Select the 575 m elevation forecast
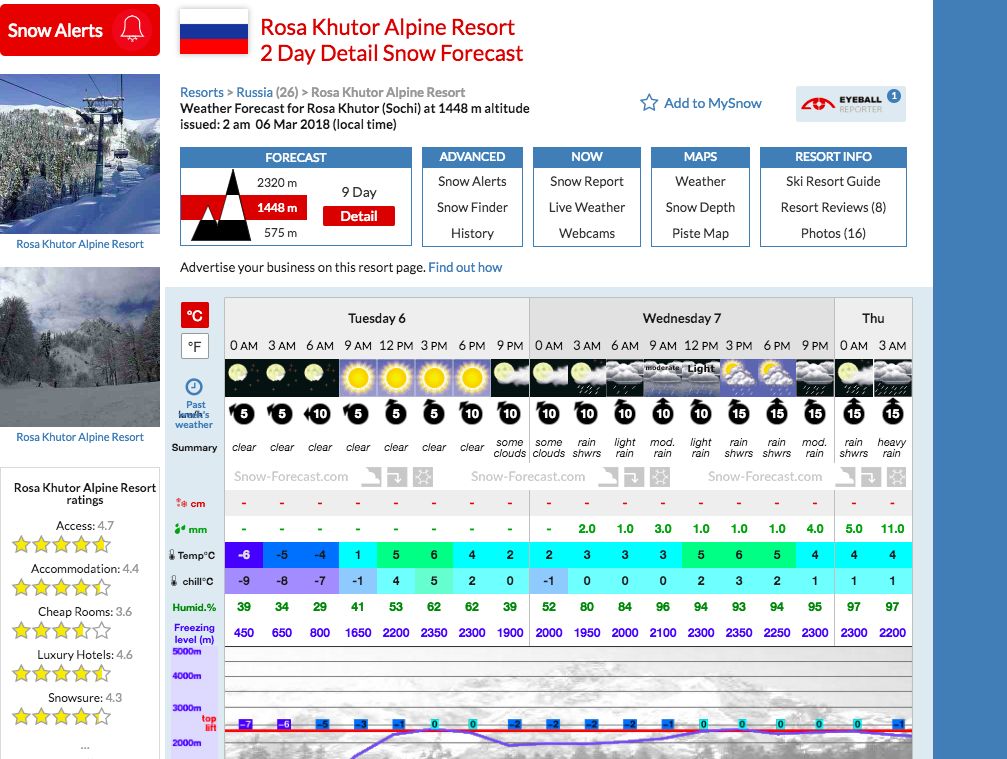Viewport: 1007px width, 759px height. coord(281,232)
